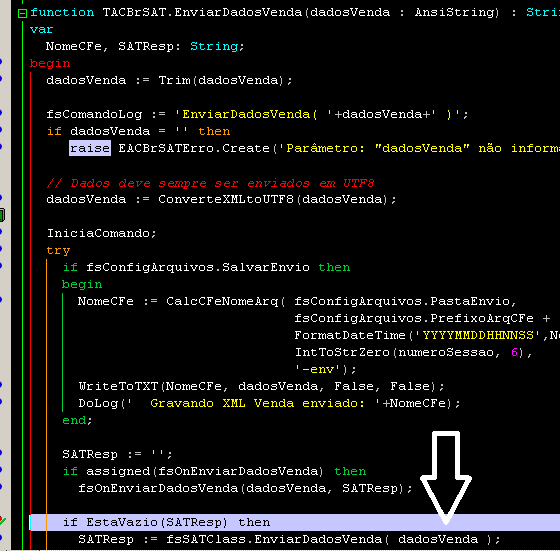The height and width of the screenshot is (551, 560).
Task: Click the WriteToTXT call line
Action: coord(261,386)
